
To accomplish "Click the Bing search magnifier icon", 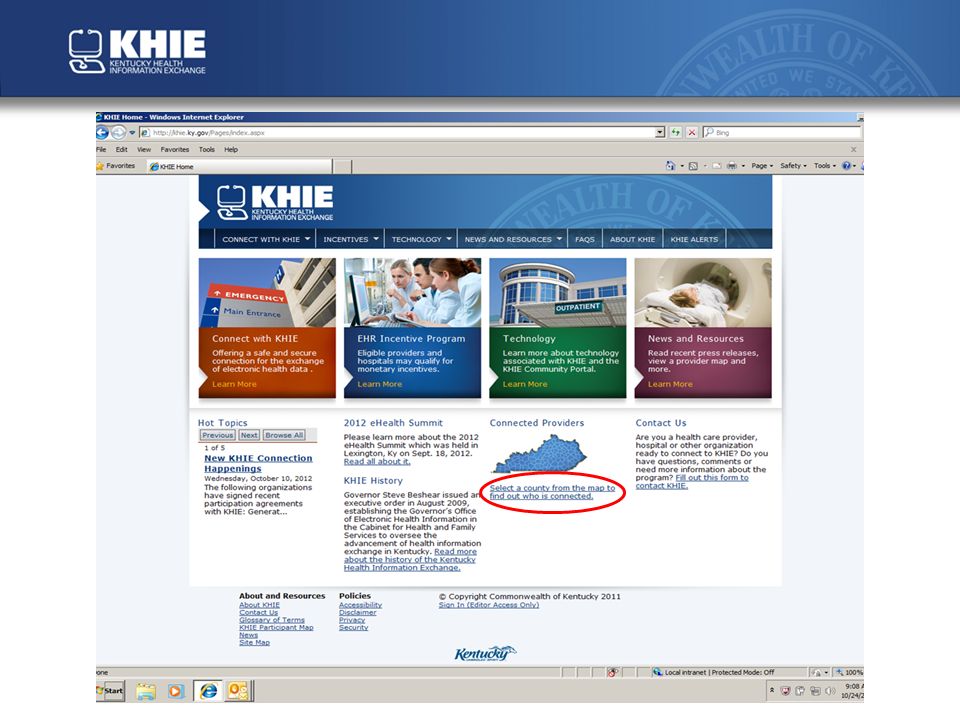I will [x=710, y=132].
